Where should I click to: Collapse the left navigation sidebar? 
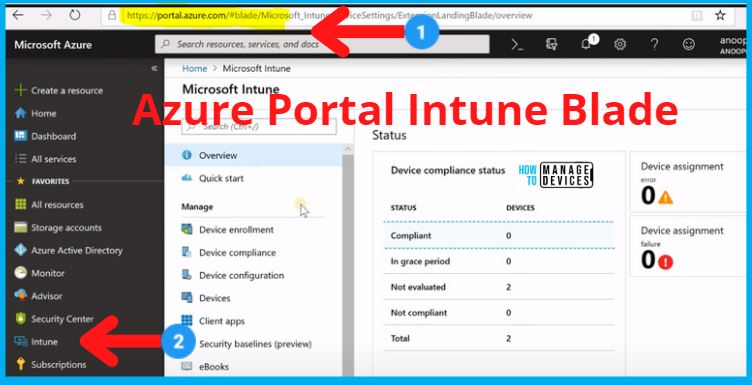click(154, 69)
